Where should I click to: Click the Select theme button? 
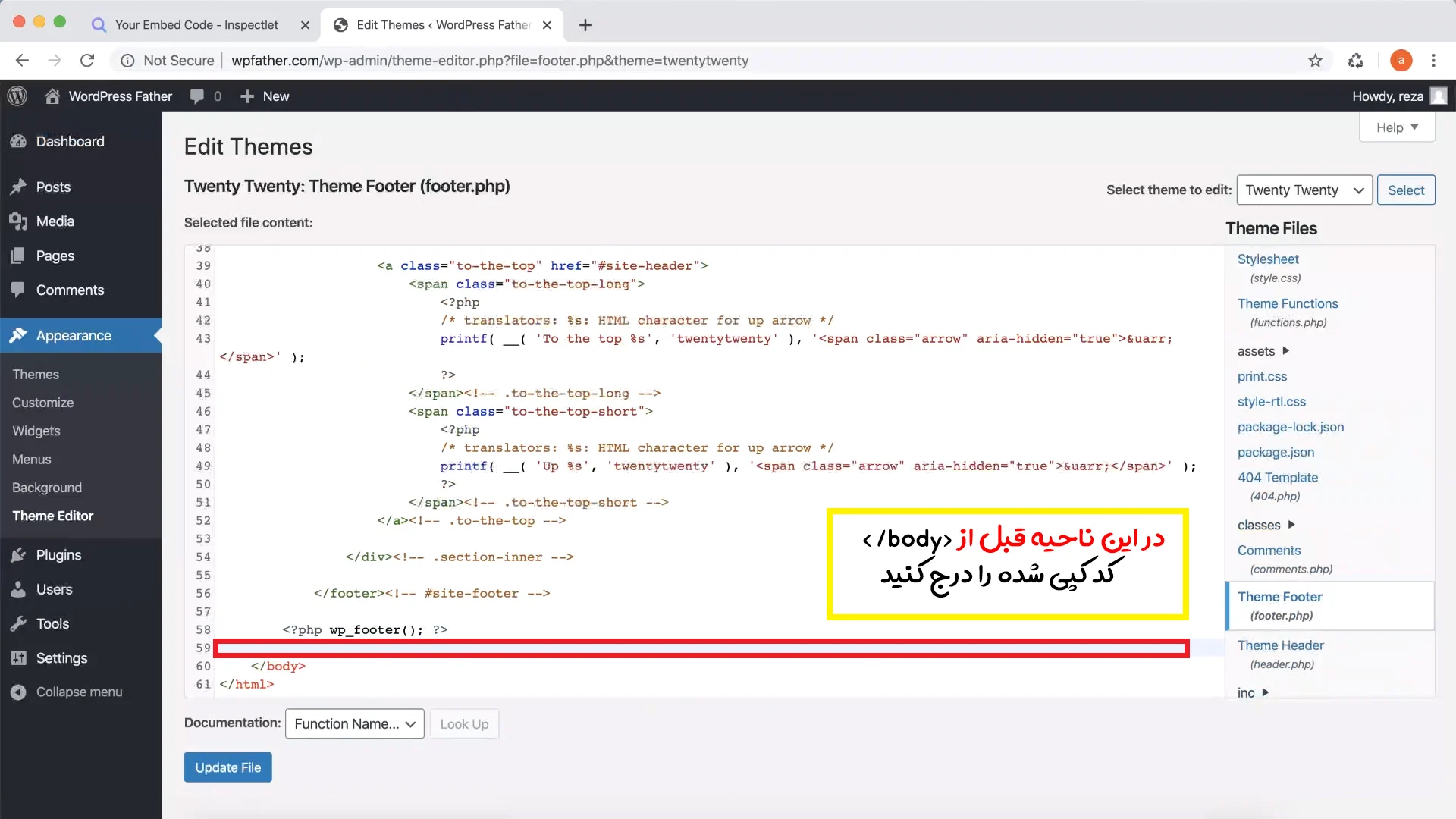pyautogui.click(x=1406, y=190)
